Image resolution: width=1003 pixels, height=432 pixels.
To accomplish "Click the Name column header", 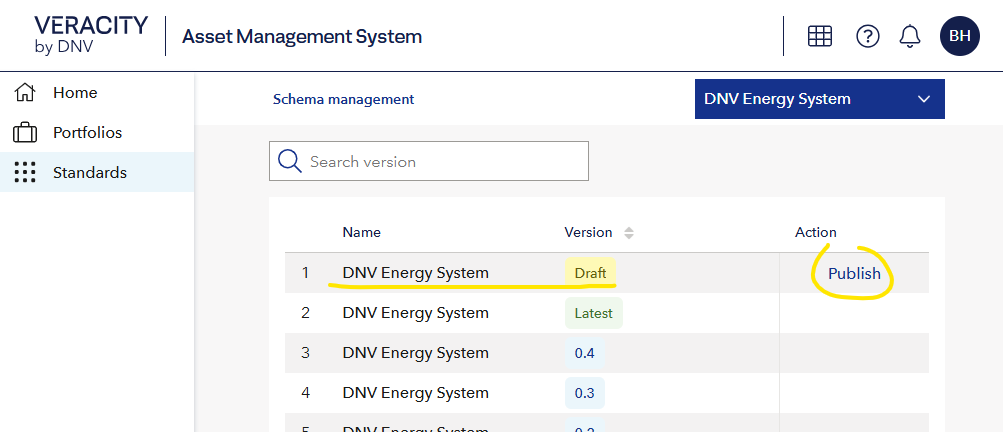I will [x=361, y=232].
